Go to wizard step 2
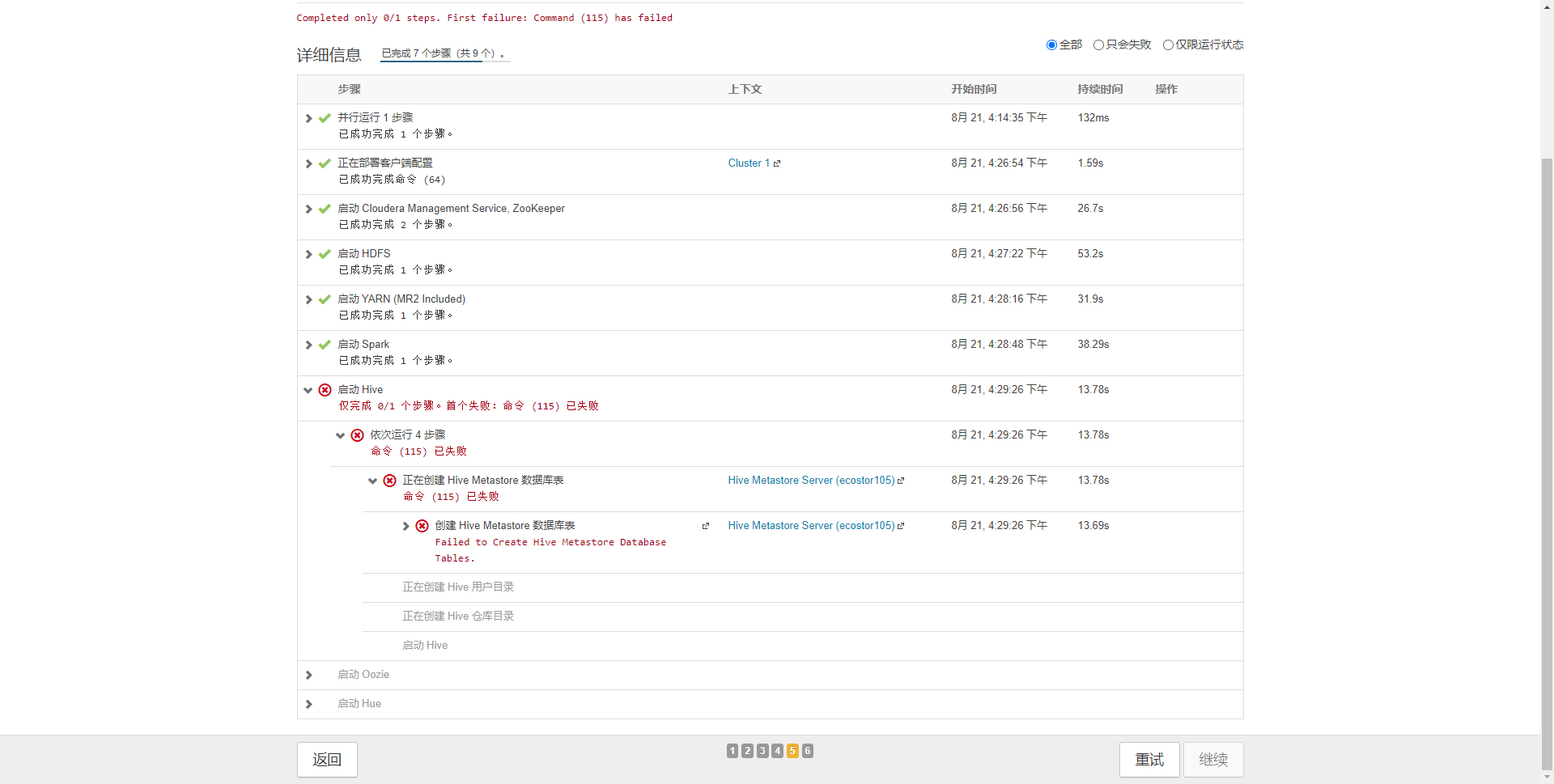1554x784 pixels. coord(747,751)
